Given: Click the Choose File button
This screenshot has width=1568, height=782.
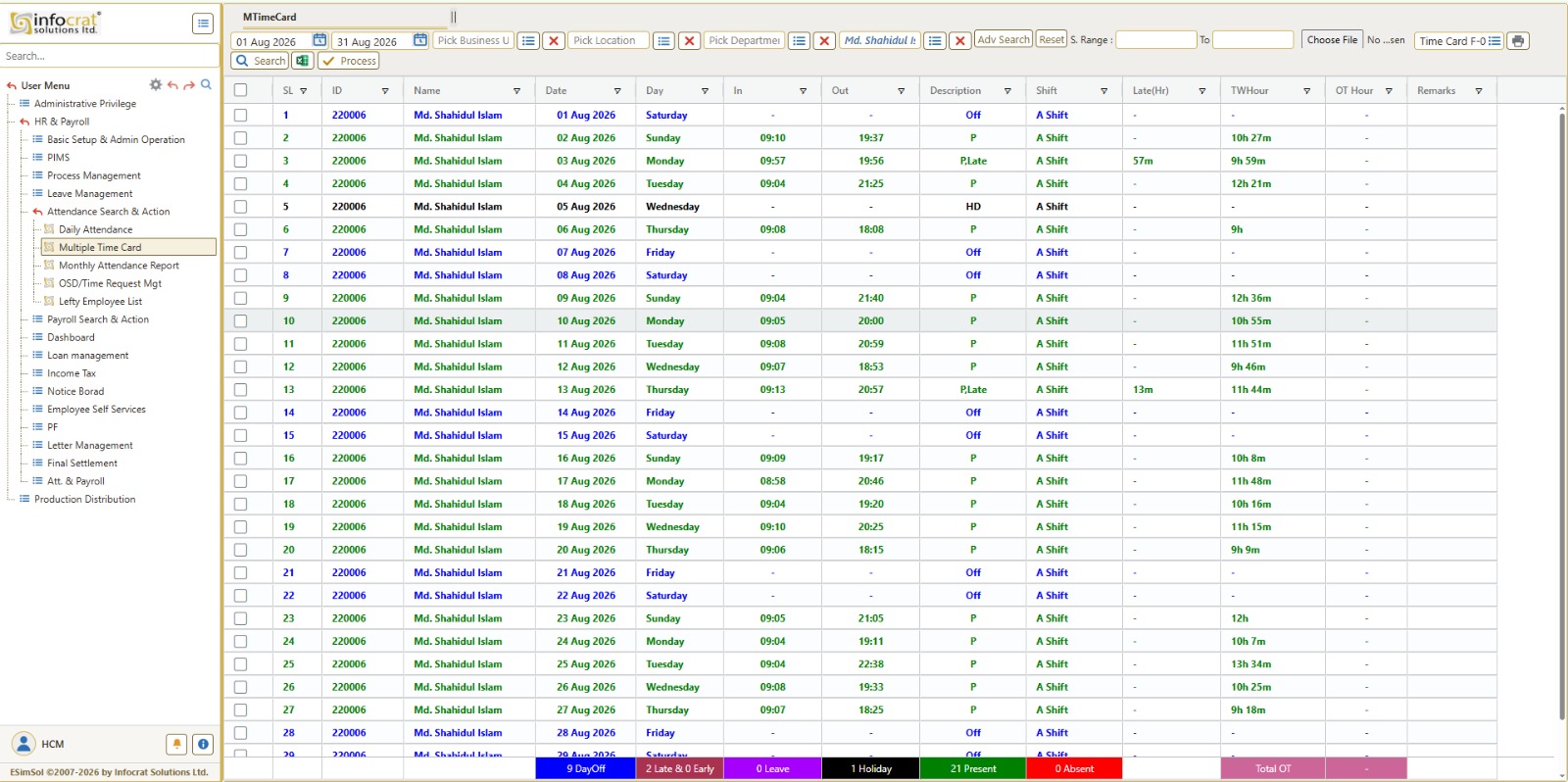Looking at the screenshot, I should 1332,40.
